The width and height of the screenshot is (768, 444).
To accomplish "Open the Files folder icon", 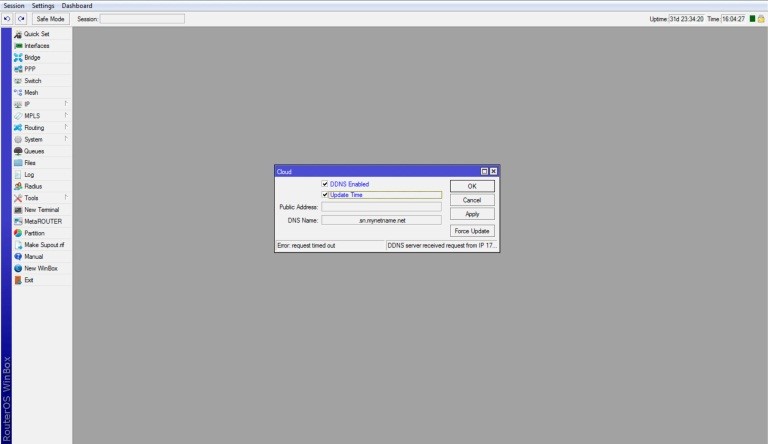I will pos(18,163).
